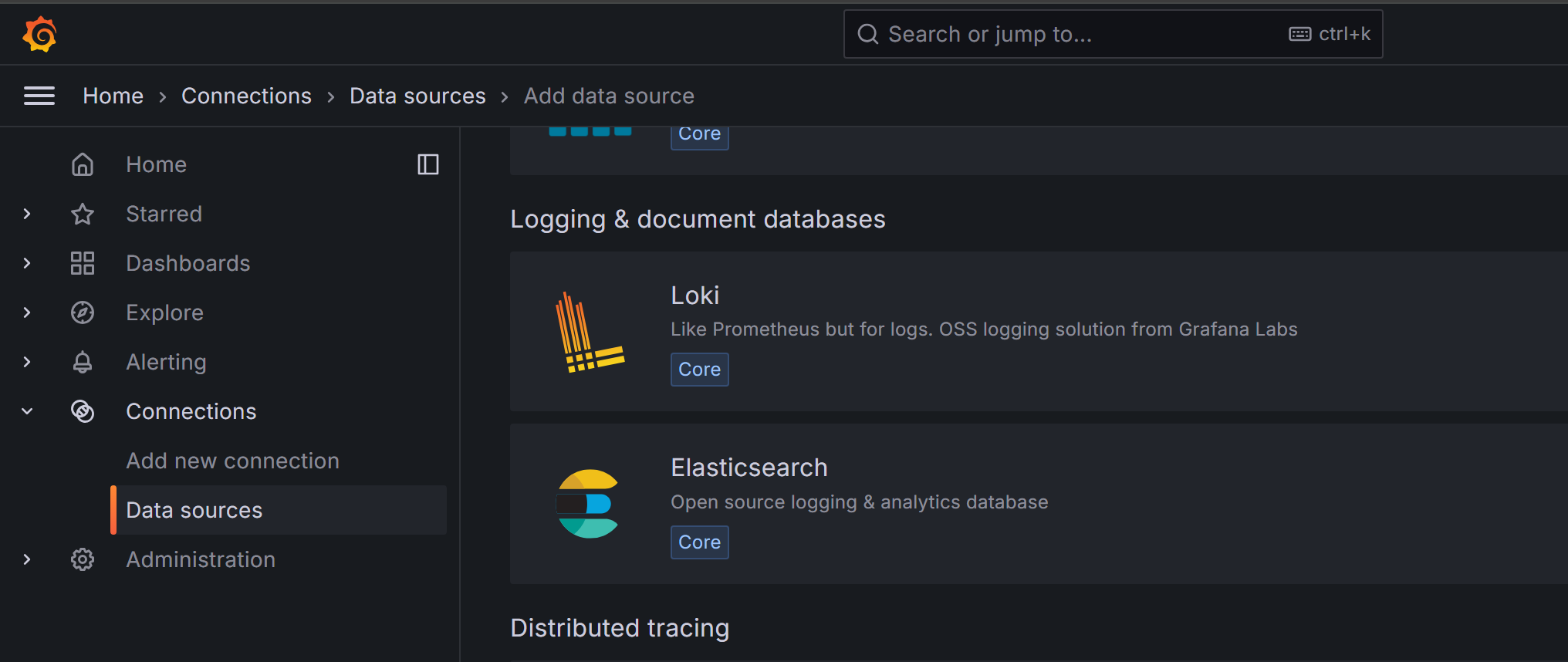Click the Loki logo

[x=590, y=332]
